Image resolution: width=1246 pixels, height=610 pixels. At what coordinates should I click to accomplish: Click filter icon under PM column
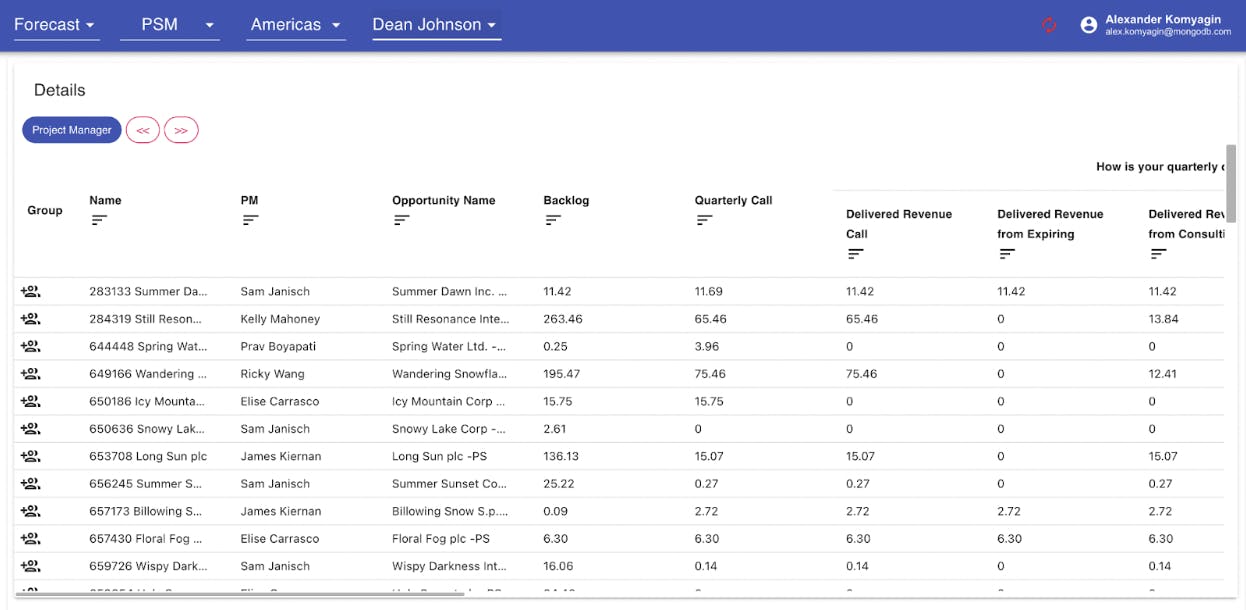[x=250, y=220]
